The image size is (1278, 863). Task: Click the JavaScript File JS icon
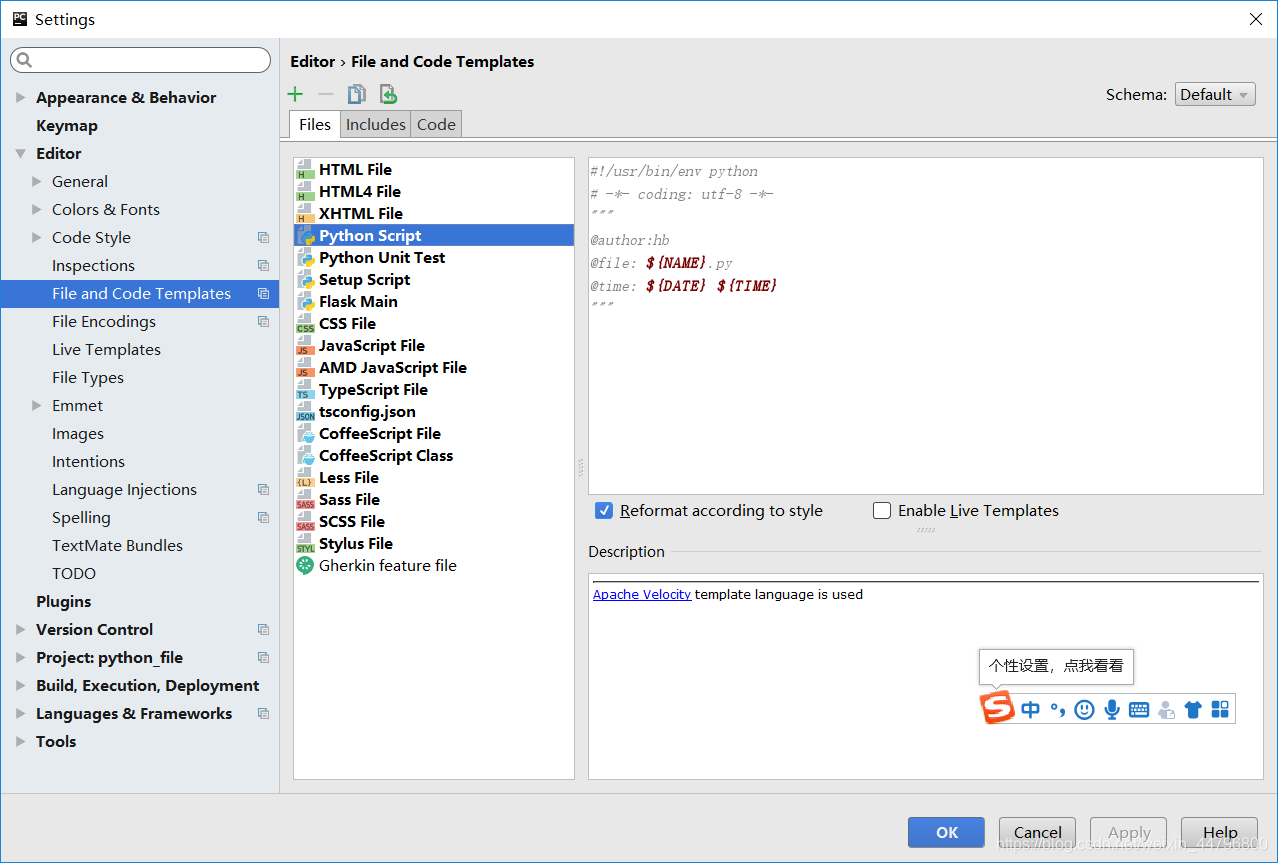tap(305, 346)
